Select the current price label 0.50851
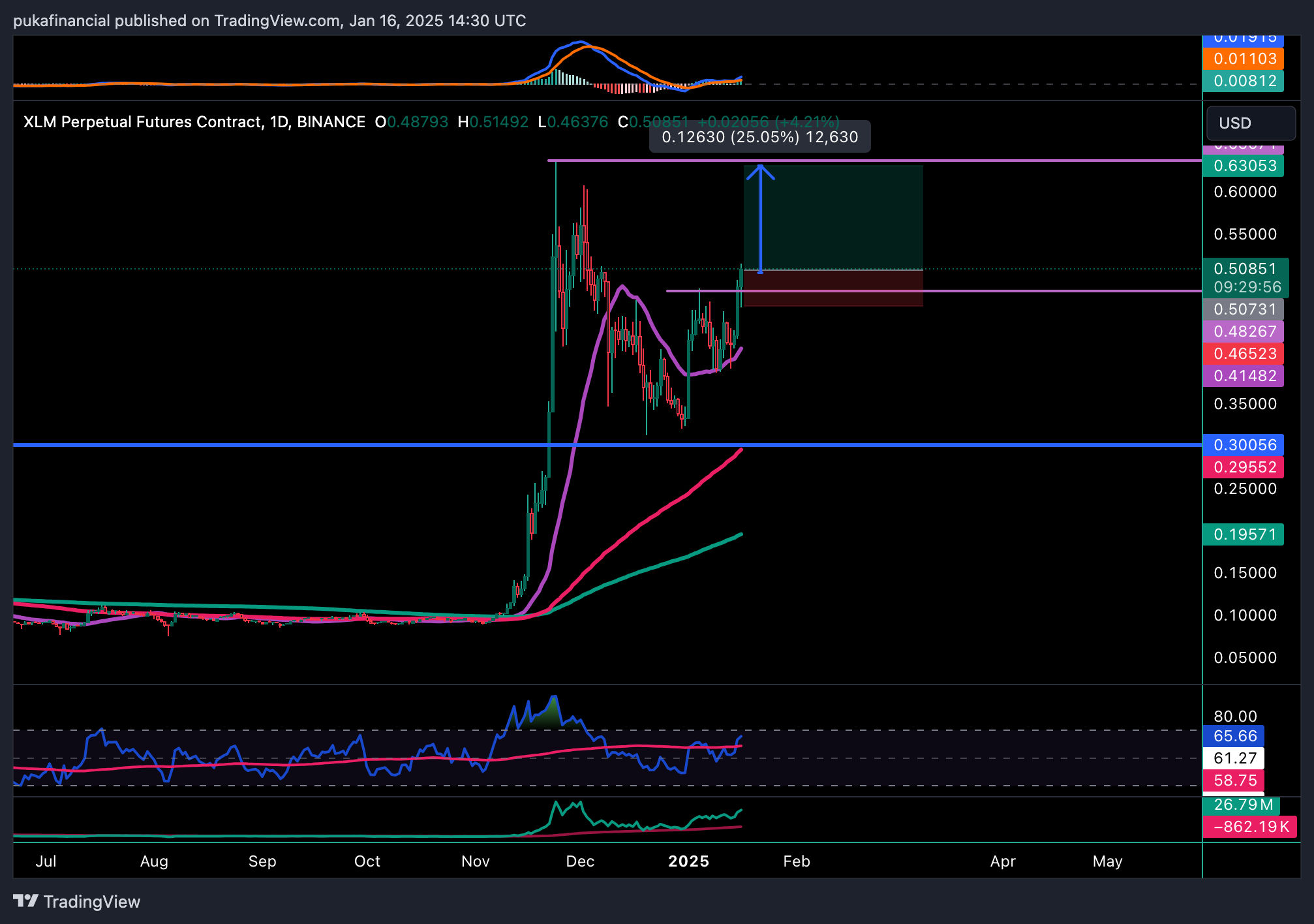This screenshot has height=924, width=1314. pos(1245,269)
